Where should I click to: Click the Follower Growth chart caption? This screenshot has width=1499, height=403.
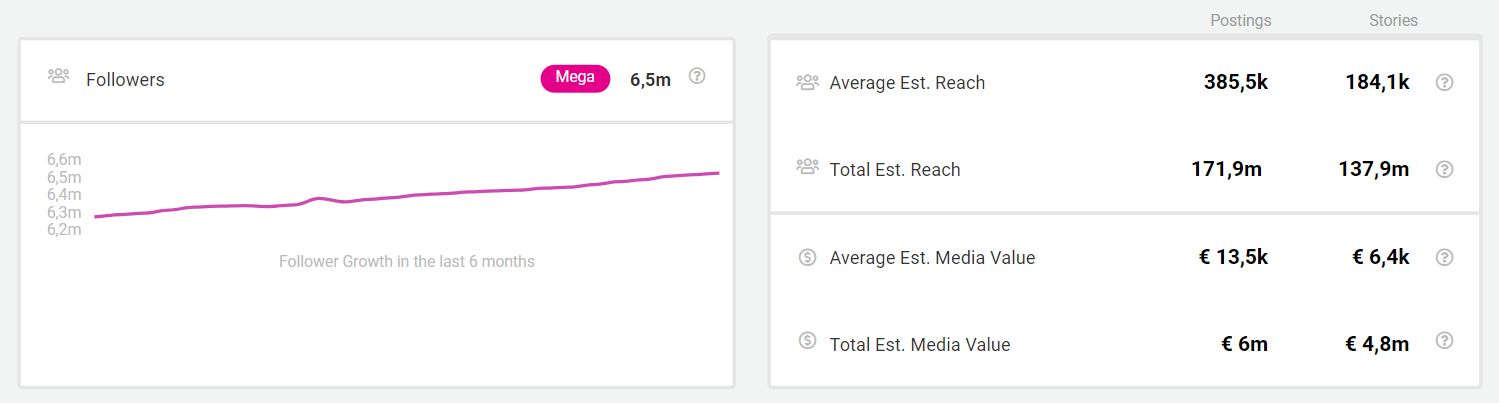click(x=406, y=262)
